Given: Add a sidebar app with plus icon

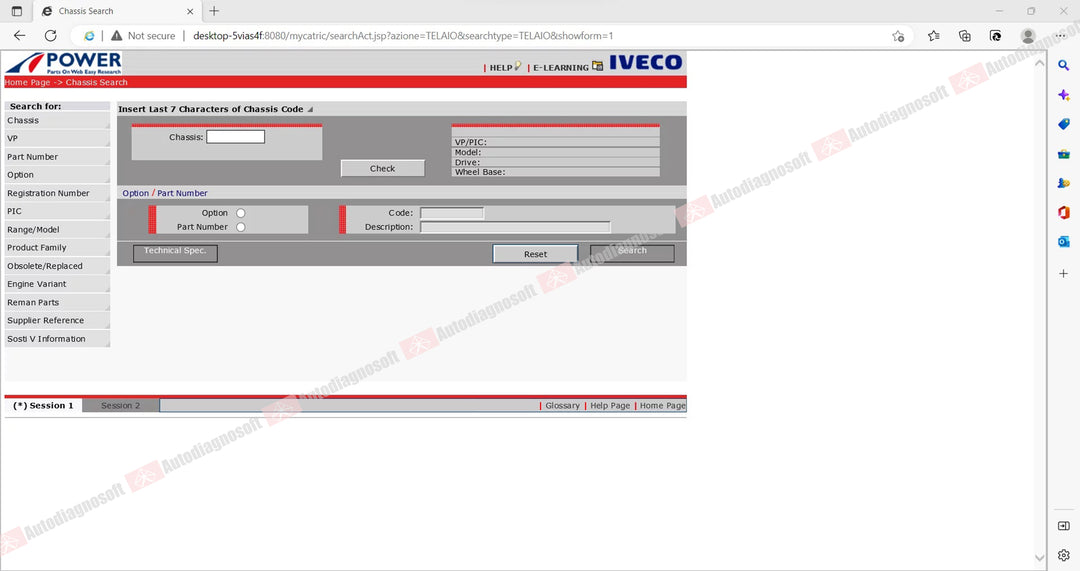Looking at the screenshot, I should pos(1063,273).
